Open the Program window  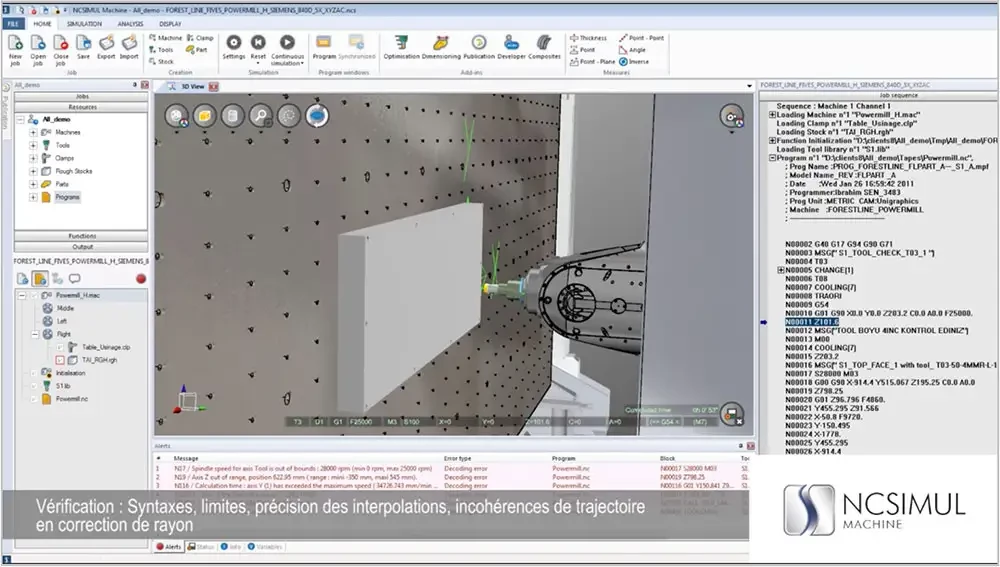coord(324,47)
